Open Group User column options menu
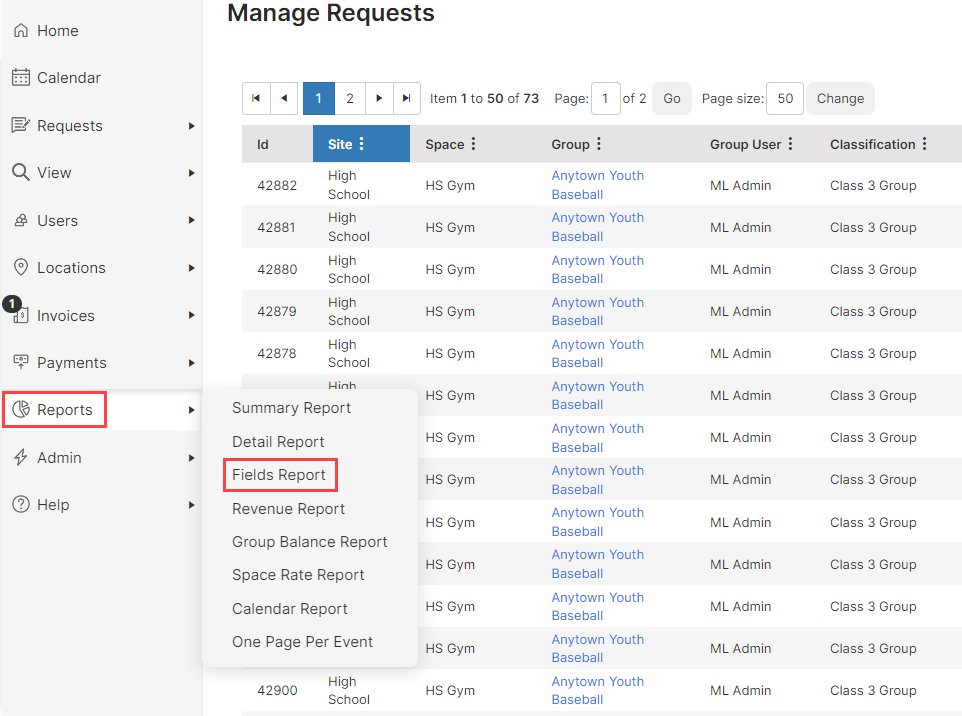Screen dimensions: 962x716 click(x=790, y=144)
